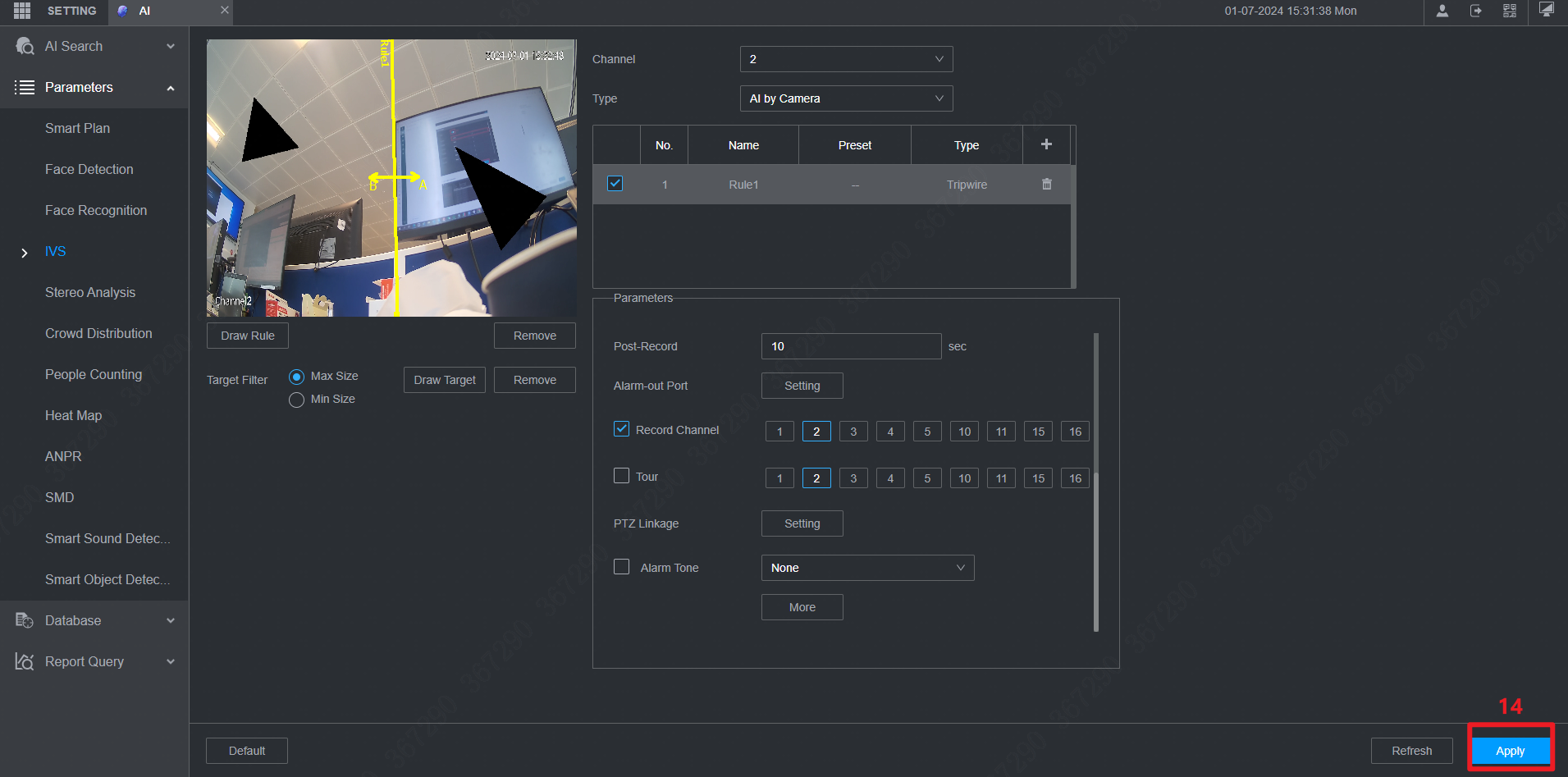
Task: Enable the Tour checkbox
Action: 621,476
